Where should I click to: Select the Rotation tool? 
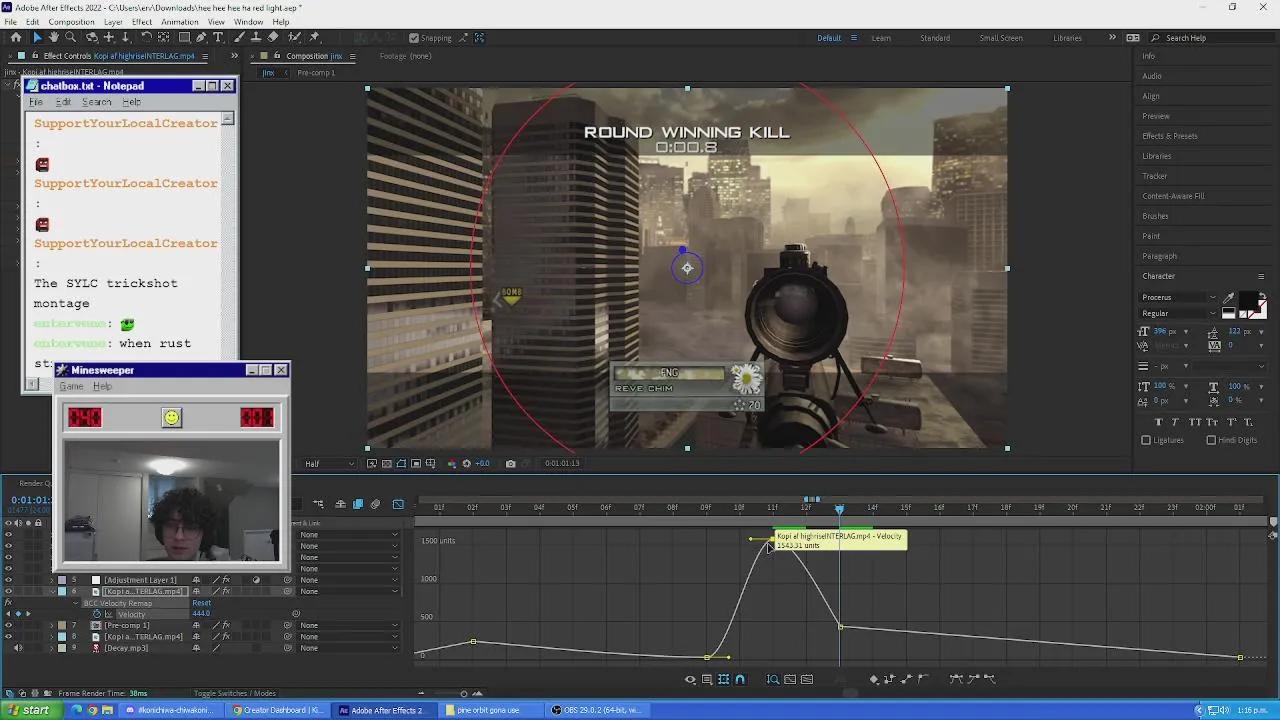click(146, 37)
